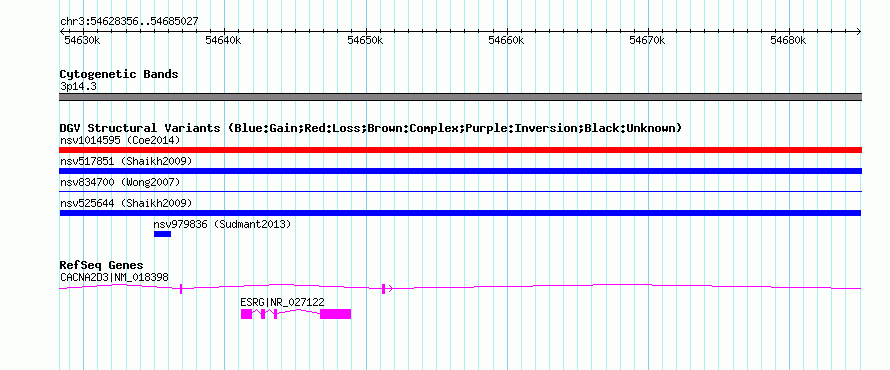Click the DGV Structural Variants track title
The width and height of the screenshot is (890, 370).
pyautogui.click(x=371, y=128)
